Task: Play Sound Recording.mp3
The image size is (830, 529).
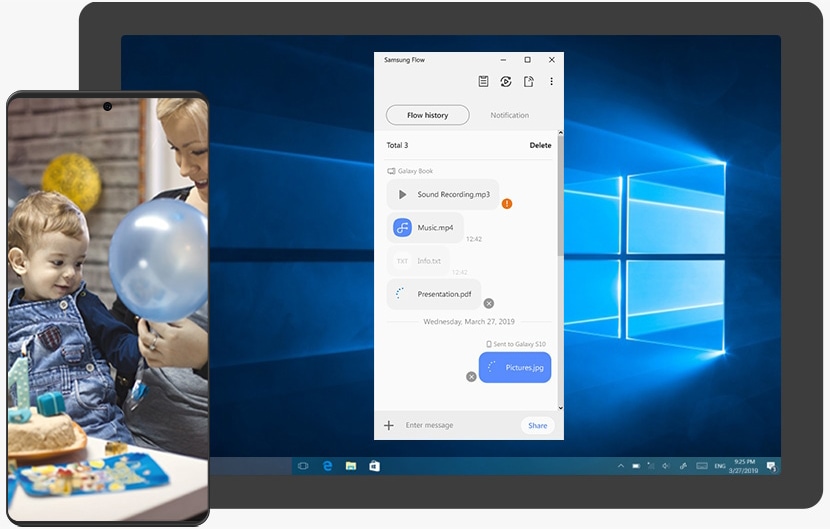Action: click(x=403, y=195)
